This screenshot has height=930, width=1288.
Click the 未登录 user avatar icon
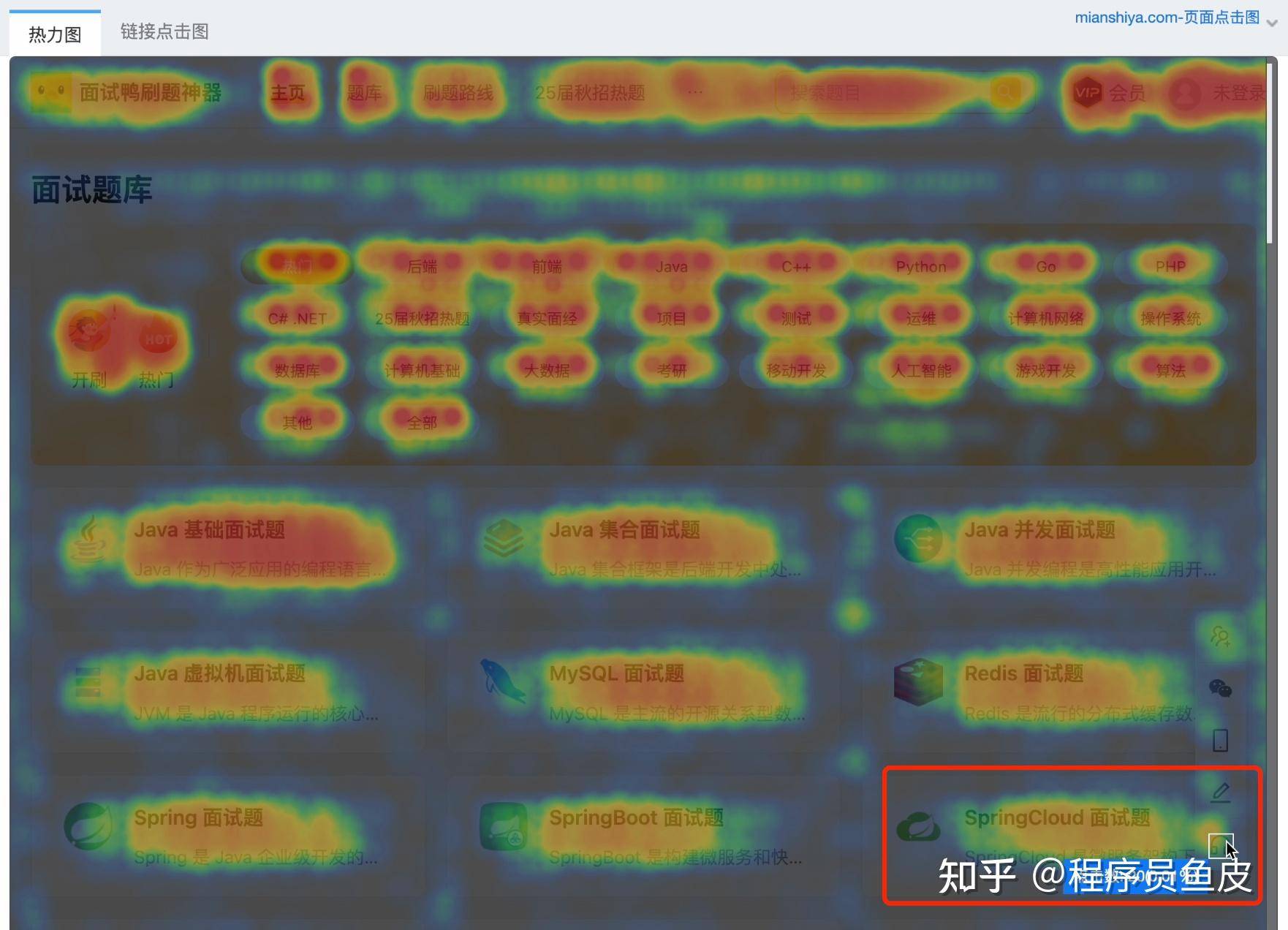(1185, 93)
